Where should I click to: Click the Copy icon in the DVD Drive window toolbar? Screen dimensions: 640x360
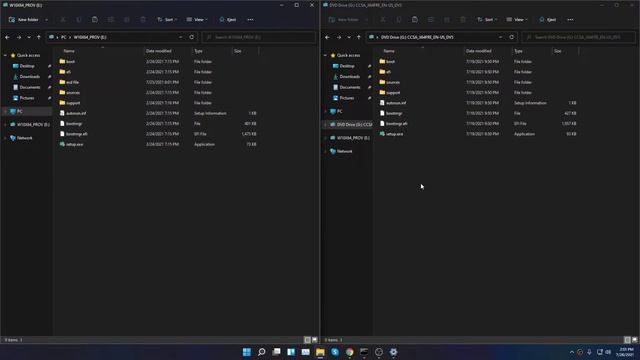point(399,20)
